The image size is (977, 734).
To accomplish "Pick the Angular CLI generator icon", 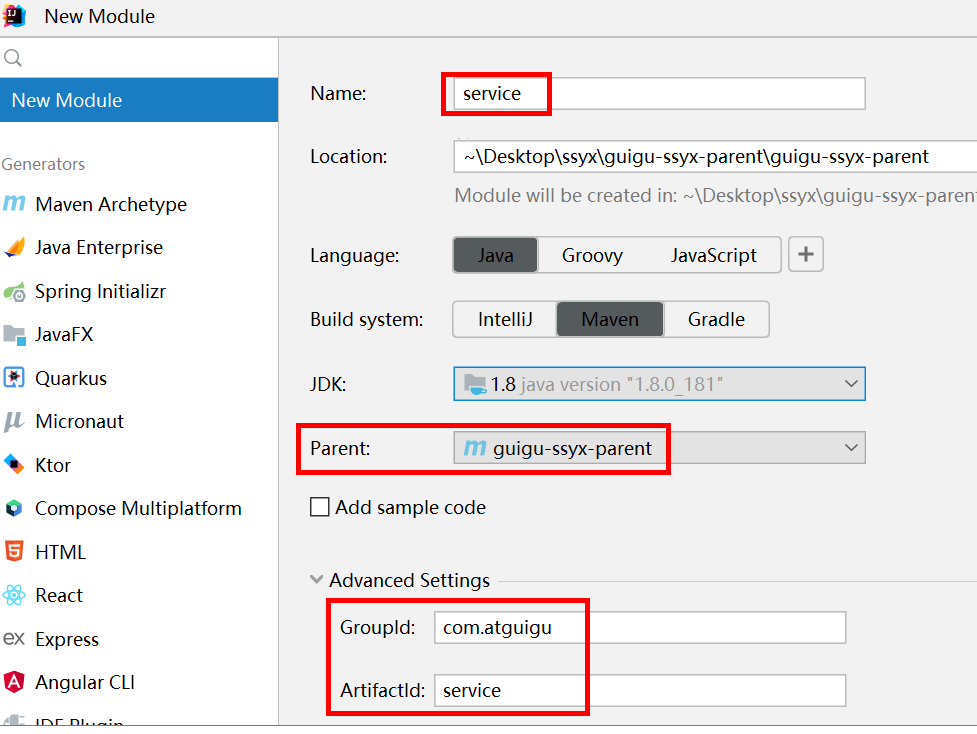I will (x=14, y=682).
